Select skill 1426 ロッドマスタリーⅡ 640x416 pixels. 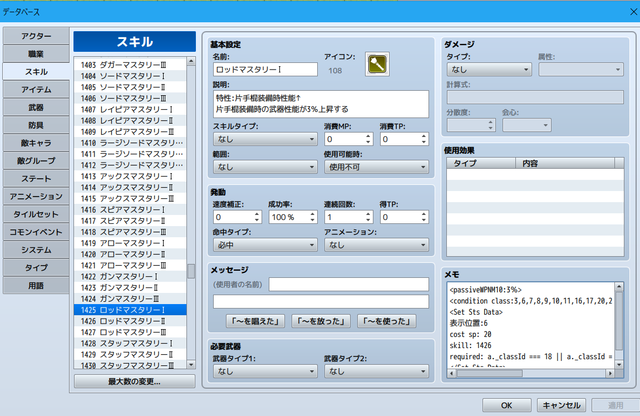pyautogui.click(x=130, y=321)
